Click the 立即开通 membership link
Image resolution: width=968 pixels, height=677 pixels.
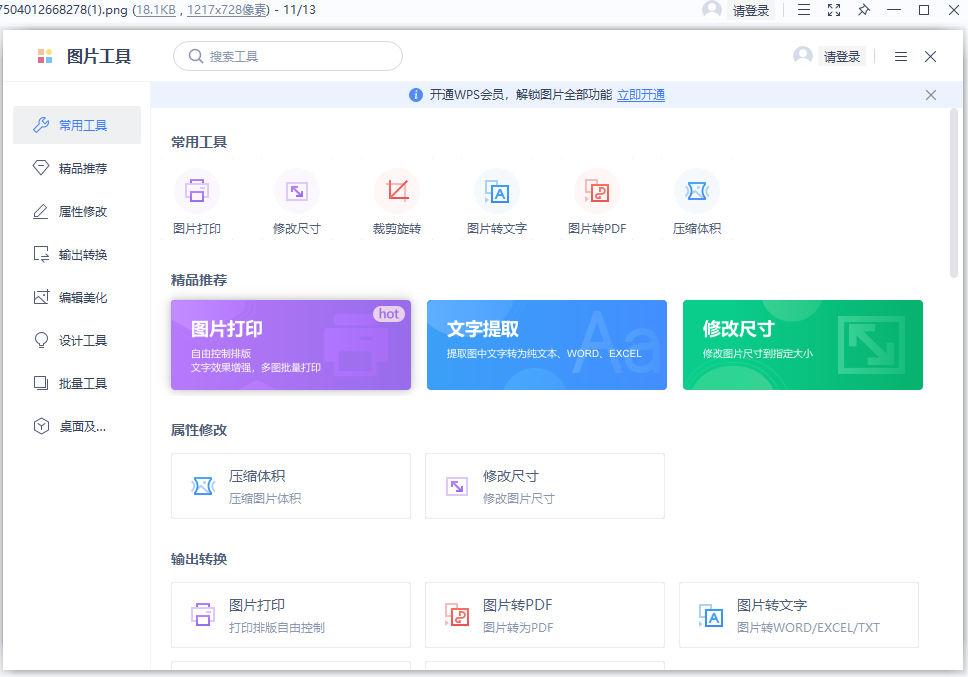(x=641, y=95)
